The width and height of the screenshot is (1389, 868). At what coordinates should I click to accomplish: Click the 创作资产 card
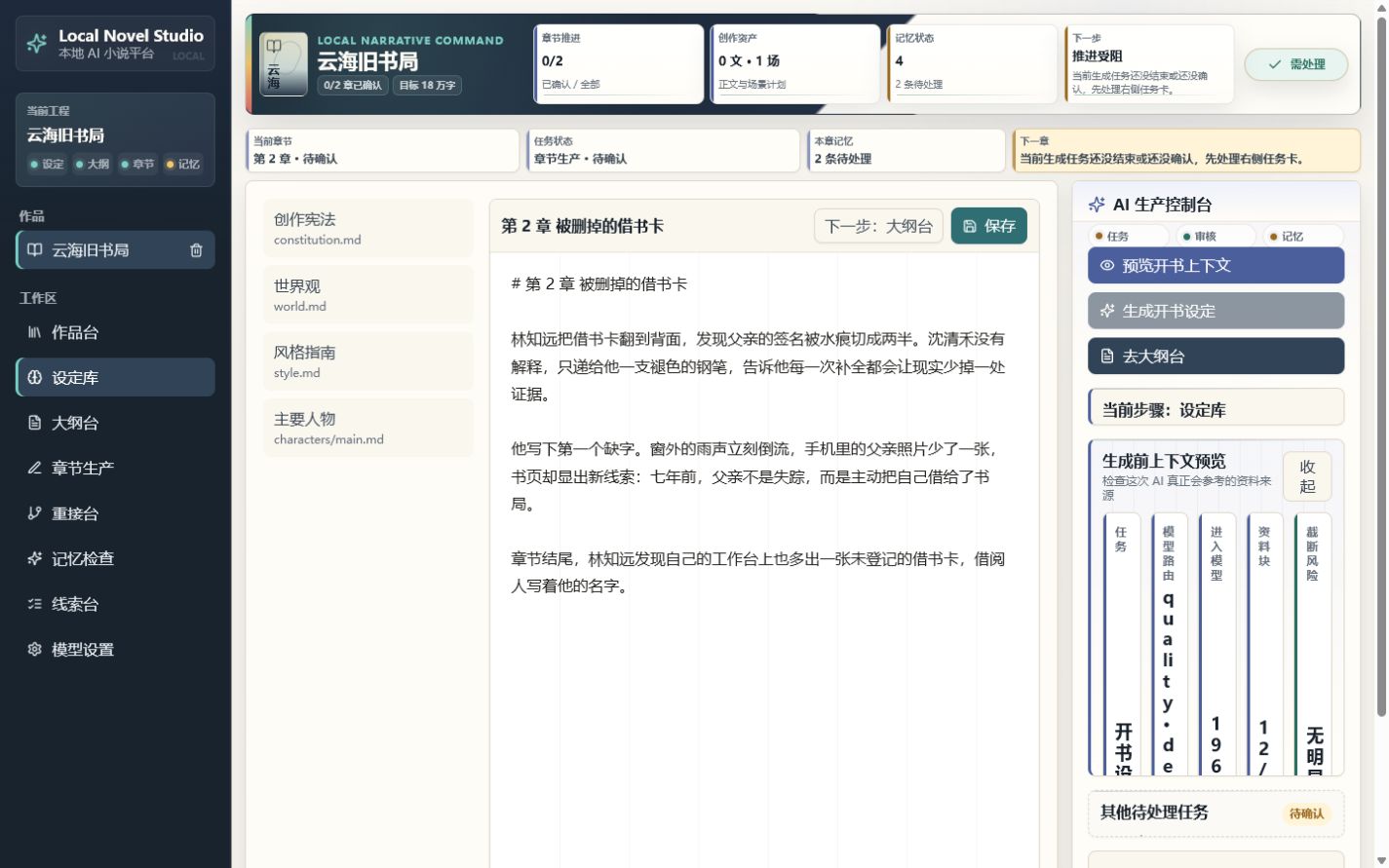[x=794, y=64]
